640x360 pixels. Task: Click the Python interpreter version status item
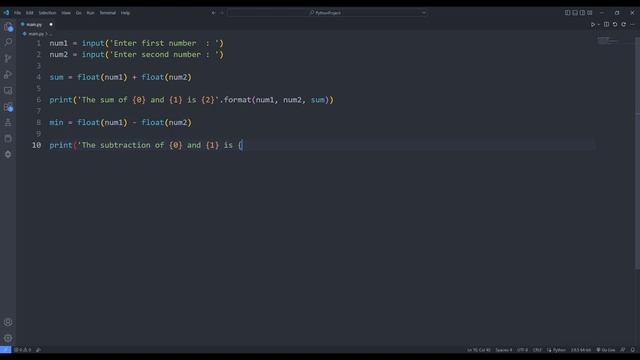coord(581,350)
